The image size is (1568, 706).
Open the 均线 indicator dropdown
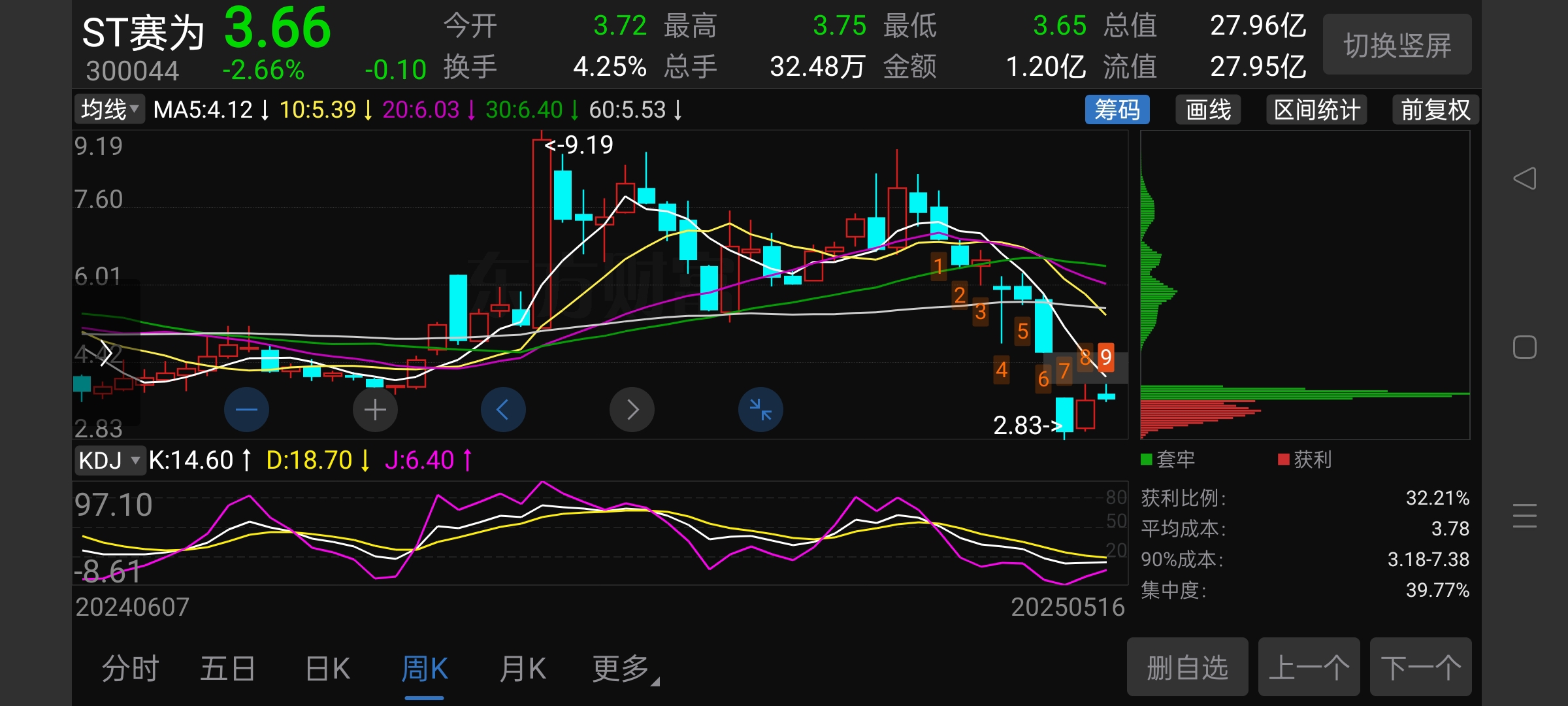(x=110, y=109)
